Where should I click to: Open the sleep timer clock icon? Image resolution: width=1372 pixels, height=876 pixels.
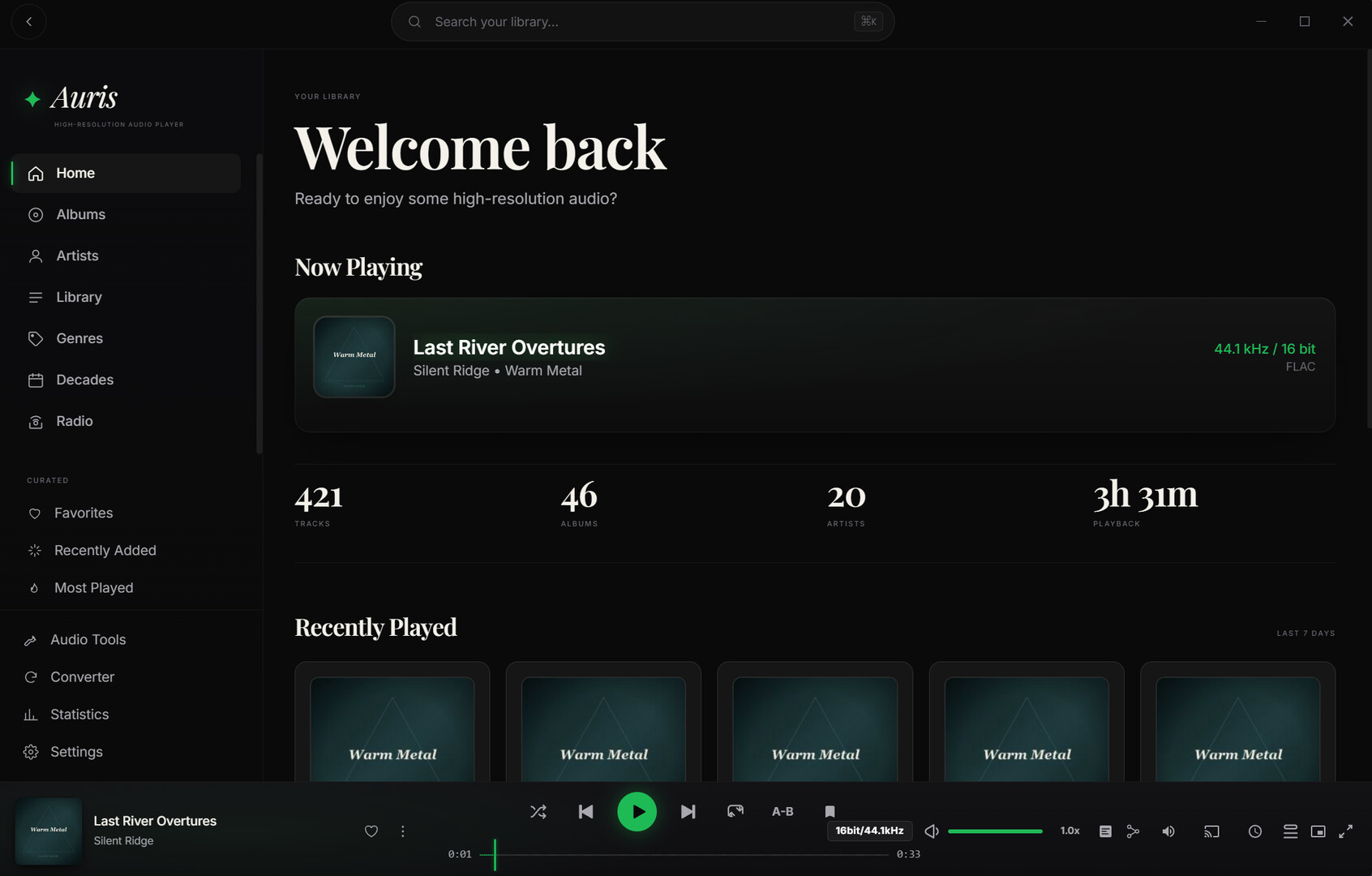tap(1255, 831)
